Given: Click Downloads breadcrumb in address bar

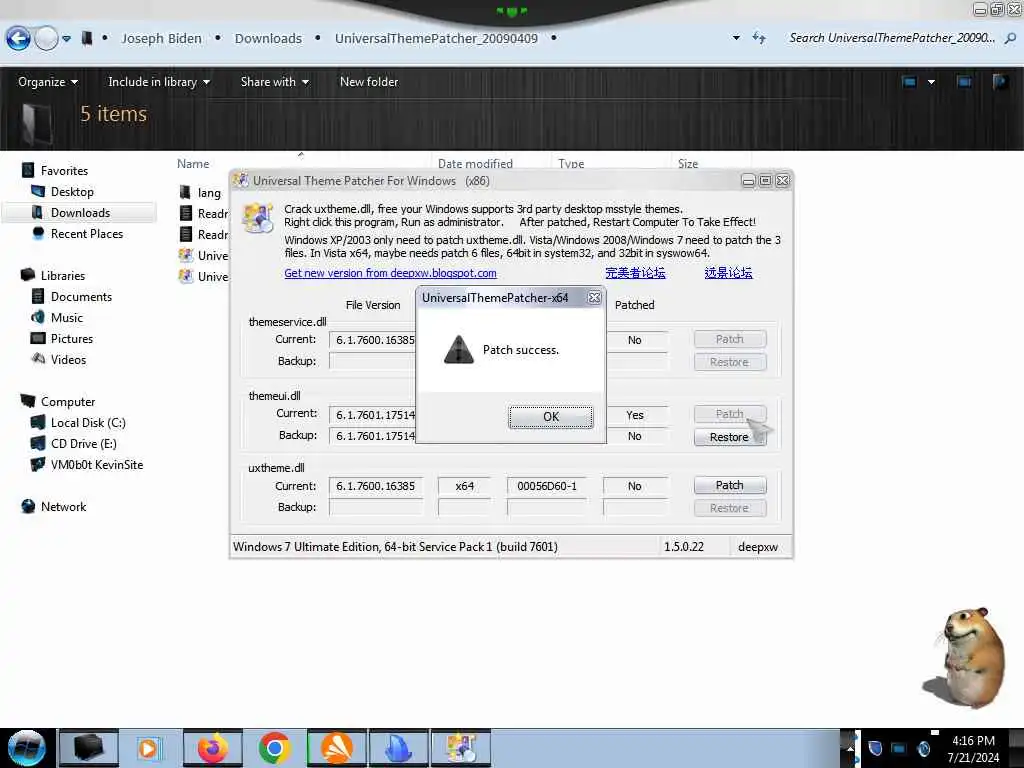Looking at the screenshot, I should 268,39.
